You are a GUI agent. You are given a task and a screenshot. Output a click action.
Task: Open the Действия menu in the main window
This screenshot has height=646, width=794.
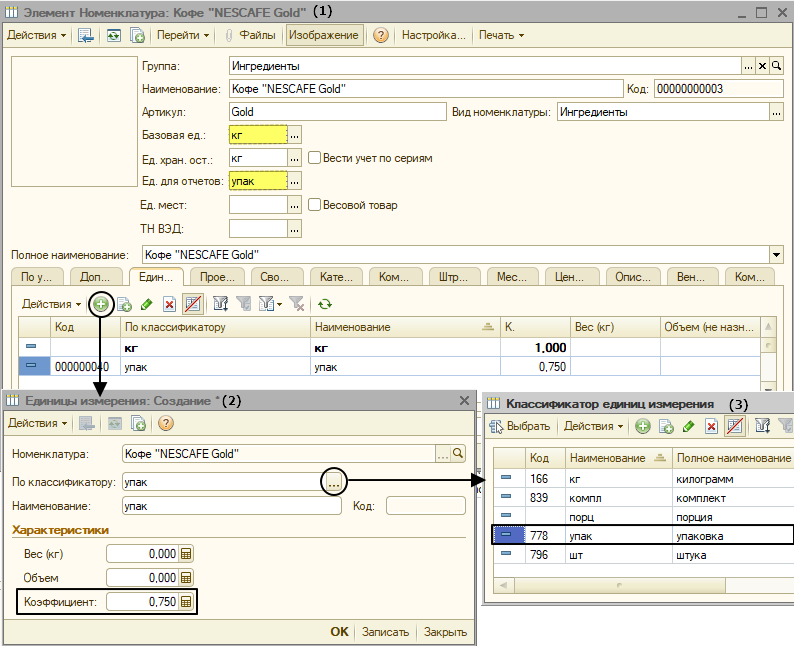pos(36,35)
